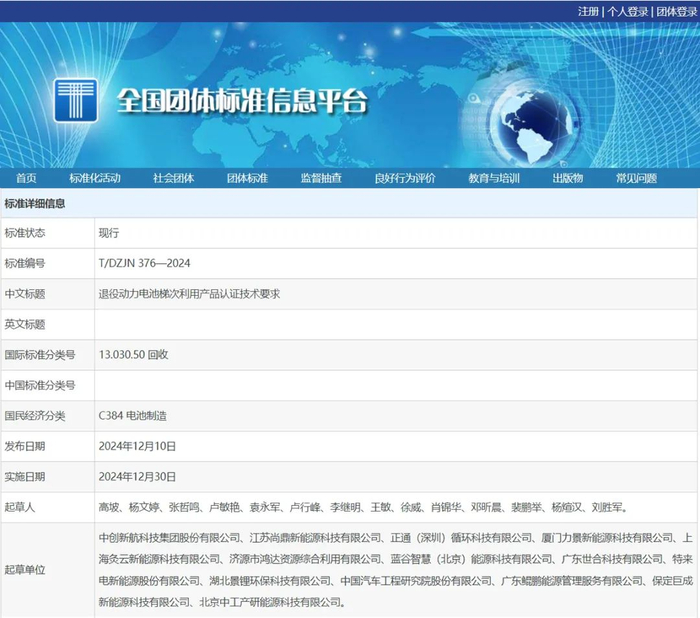Image resolution: width=700 pixels, height=618 pixels.
Task: Open the 标准化活动 navigation menu
Action: point(95,178)
